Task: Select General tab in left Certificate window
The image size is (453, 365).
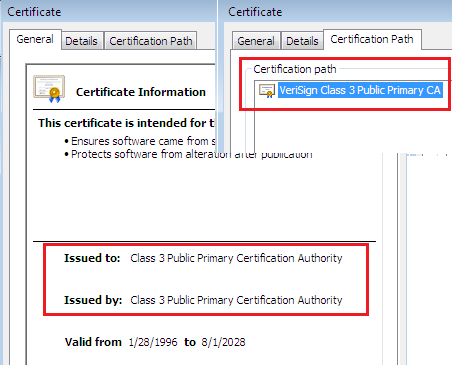Action: pos(35,39)
